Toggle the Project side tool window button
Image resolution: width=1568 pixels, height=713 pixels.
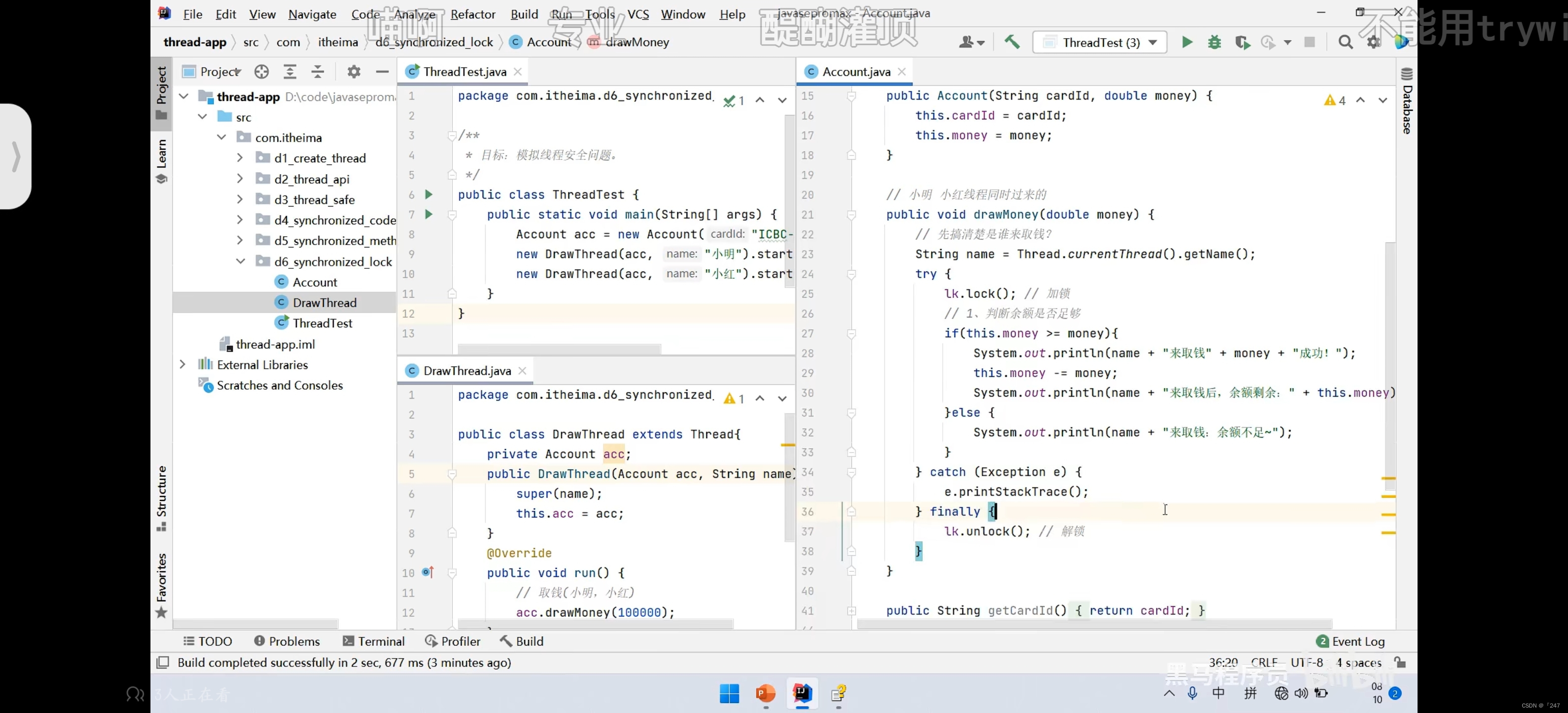(161, 93)
